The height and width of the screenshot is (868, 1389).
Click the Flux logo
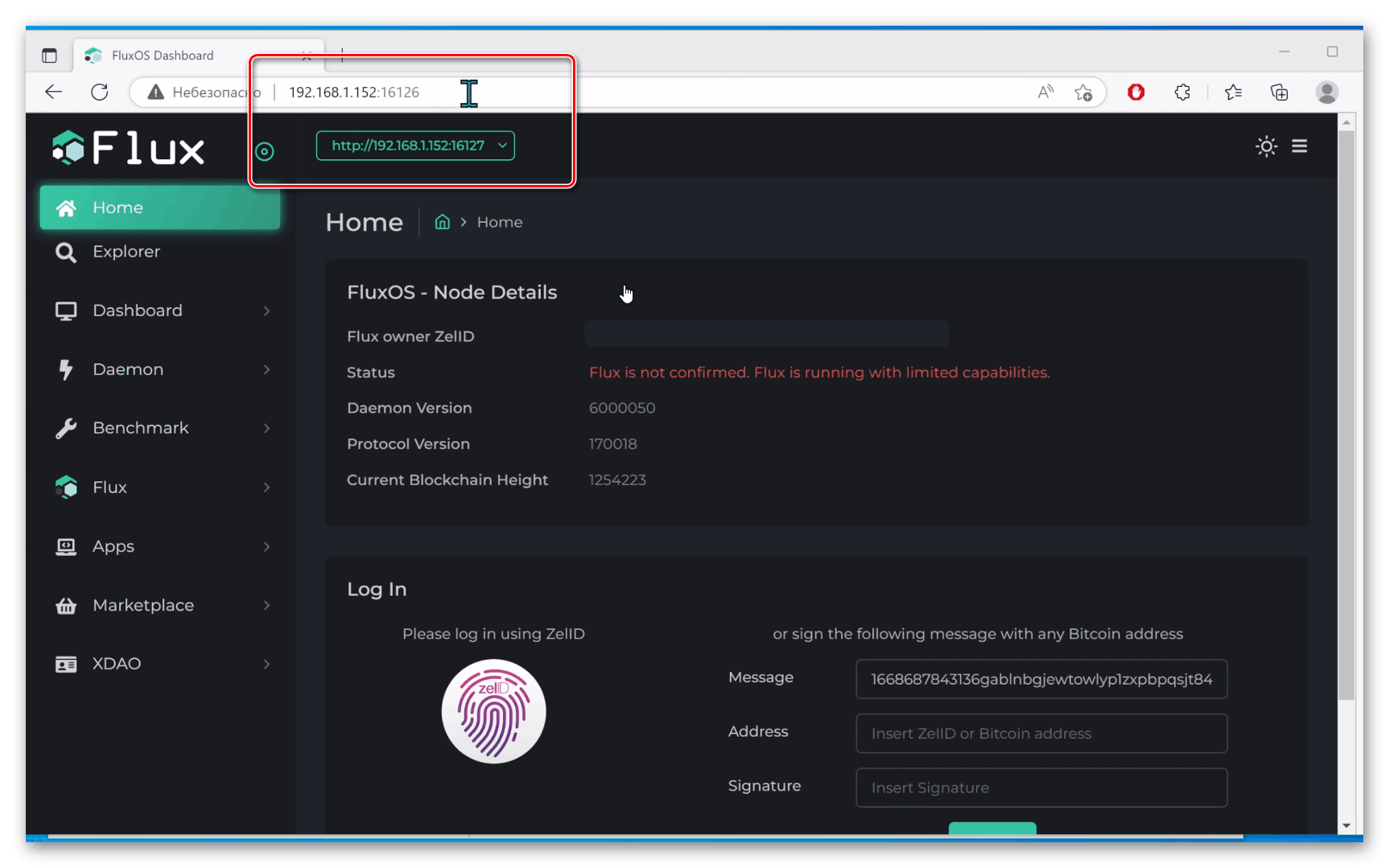click(x=129, y=149)
